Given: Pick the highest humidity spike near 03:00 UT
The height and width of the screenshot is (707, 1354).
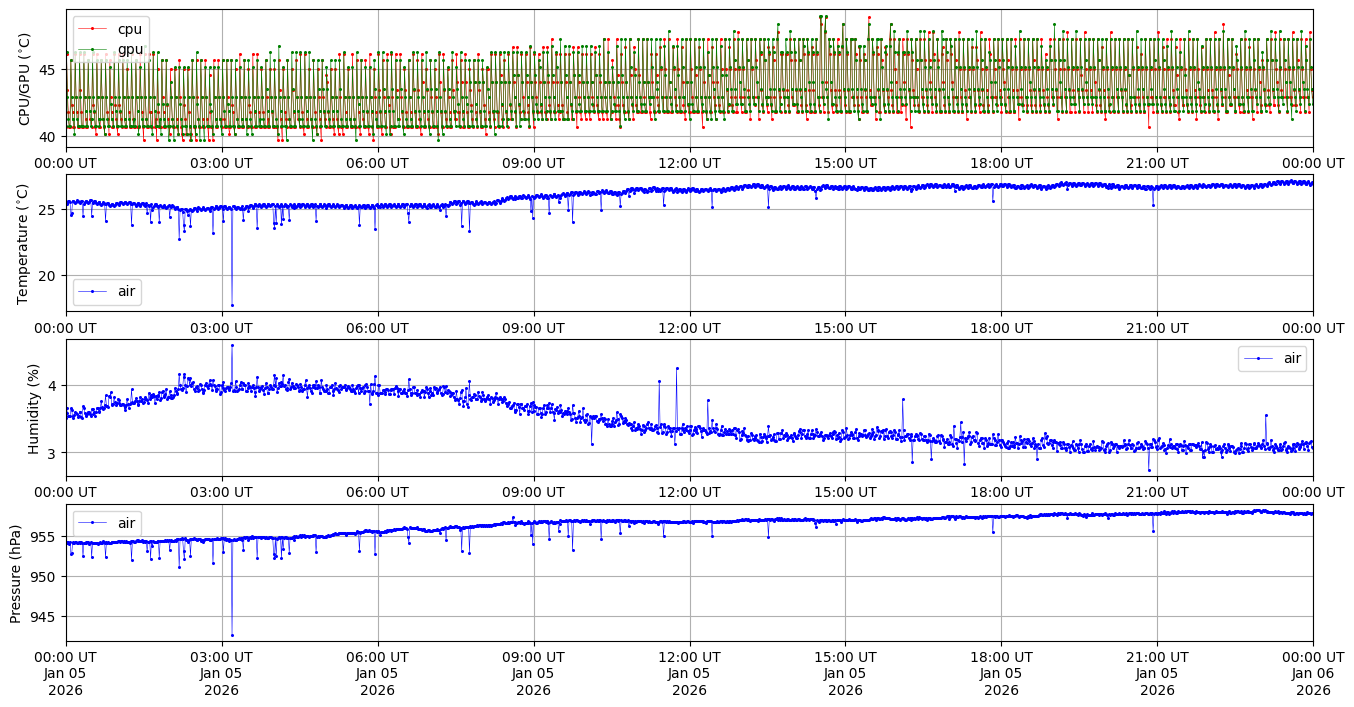Looking at the screenshot, I should point(232,345).
